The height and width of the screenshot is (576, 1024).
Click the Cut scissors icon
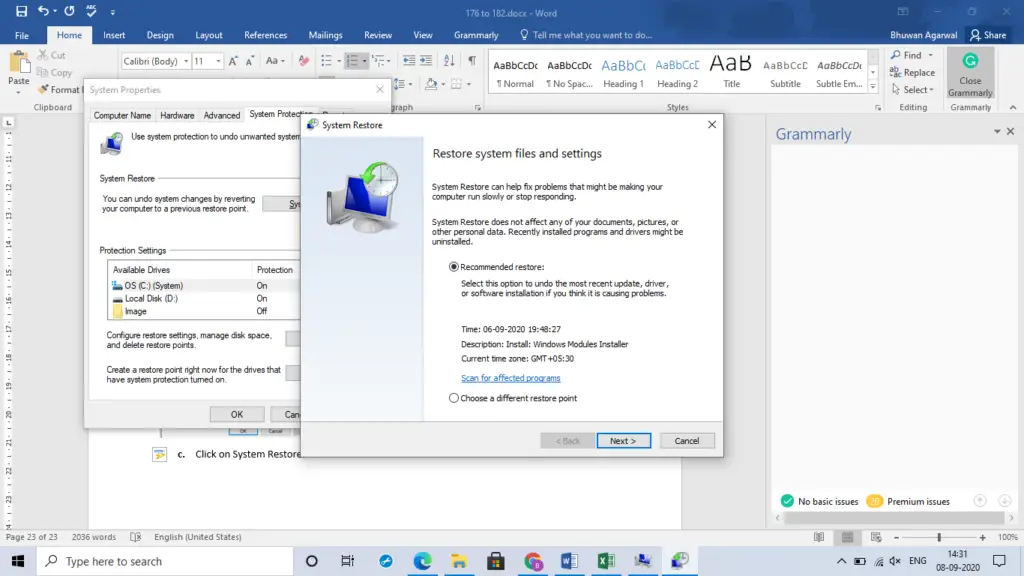(43, 56)
